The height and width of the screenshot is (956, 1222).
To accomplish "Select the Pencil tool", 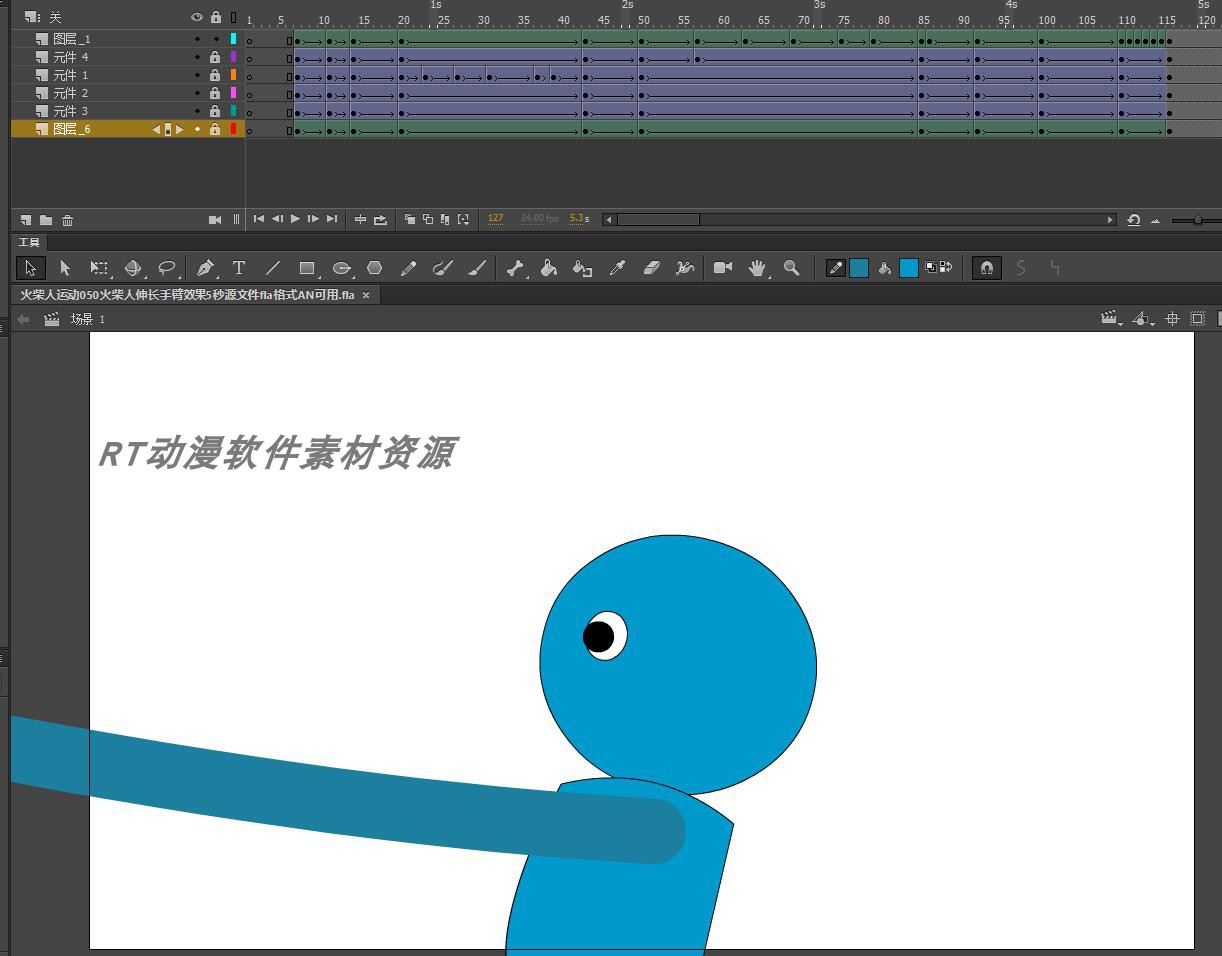I will point(408,268).
